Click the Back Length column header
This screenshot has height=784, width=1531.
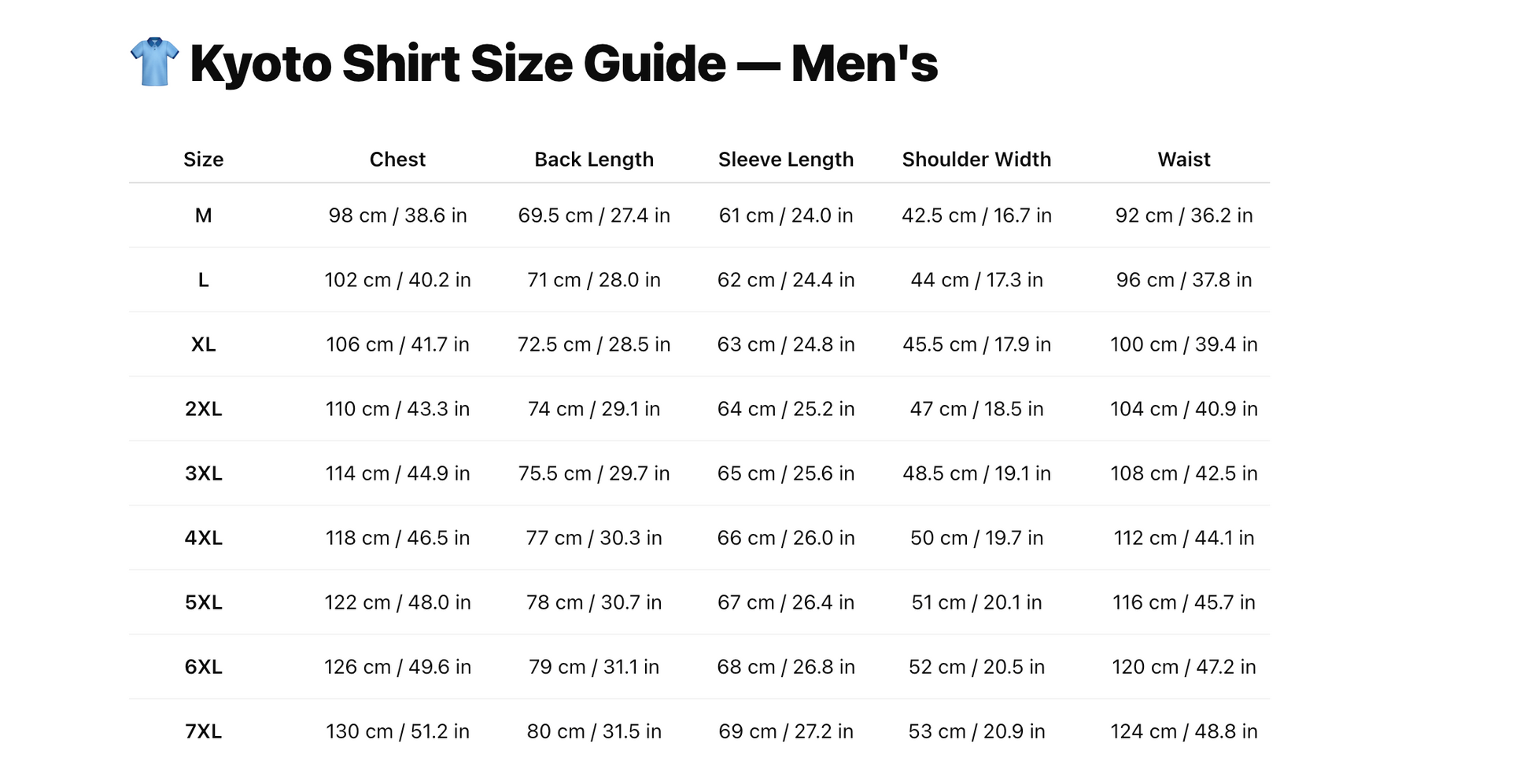(594, 160)
